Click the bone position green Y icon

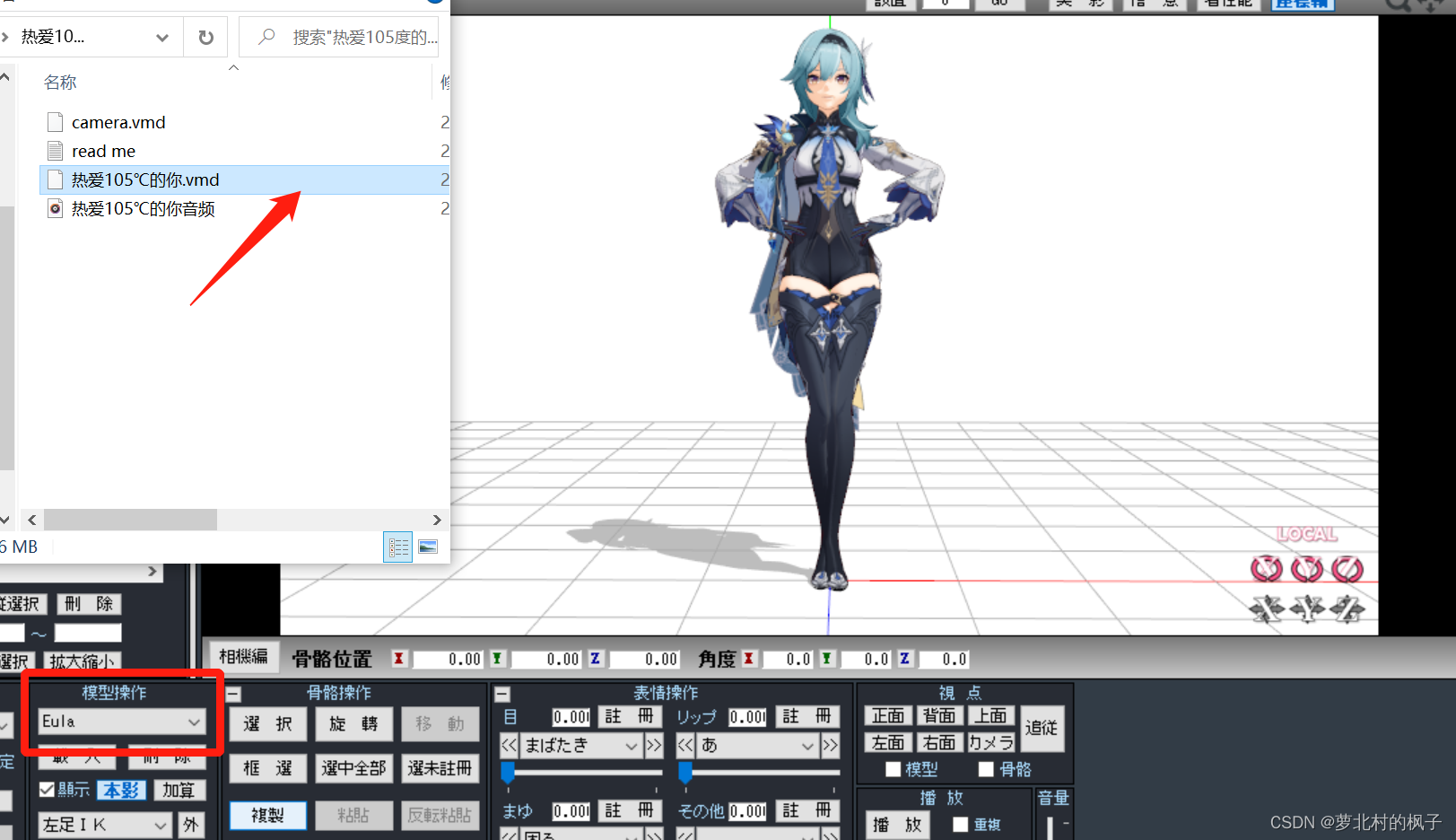click(x=497, y=659)
